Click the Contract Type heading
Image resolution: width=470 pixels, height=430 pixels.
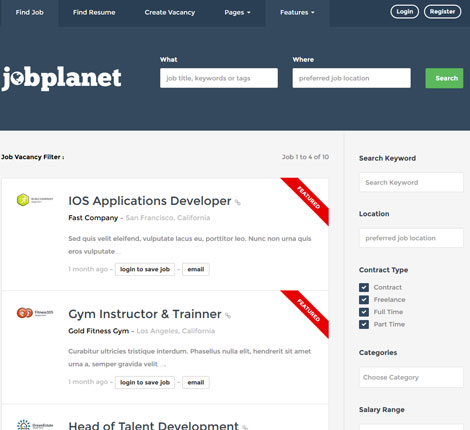pos(383,270)
